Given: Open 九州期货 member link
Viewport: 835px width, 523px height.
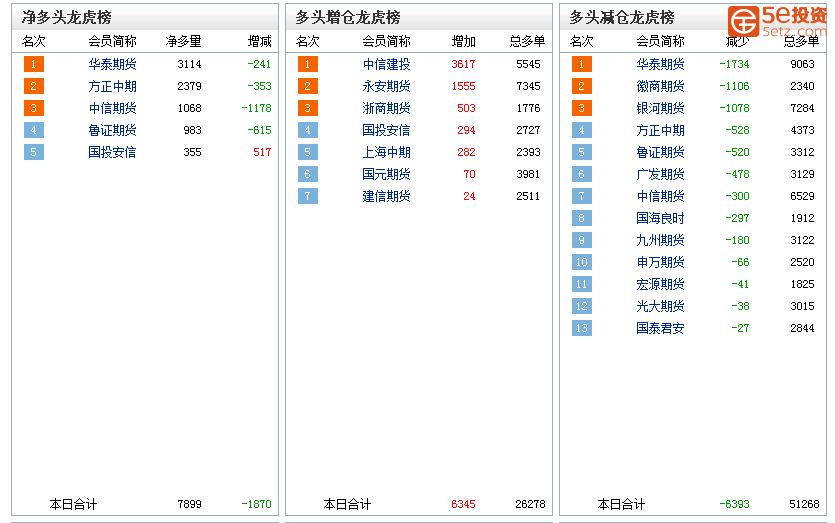Looking at the screenshot, I should [660, 240].
